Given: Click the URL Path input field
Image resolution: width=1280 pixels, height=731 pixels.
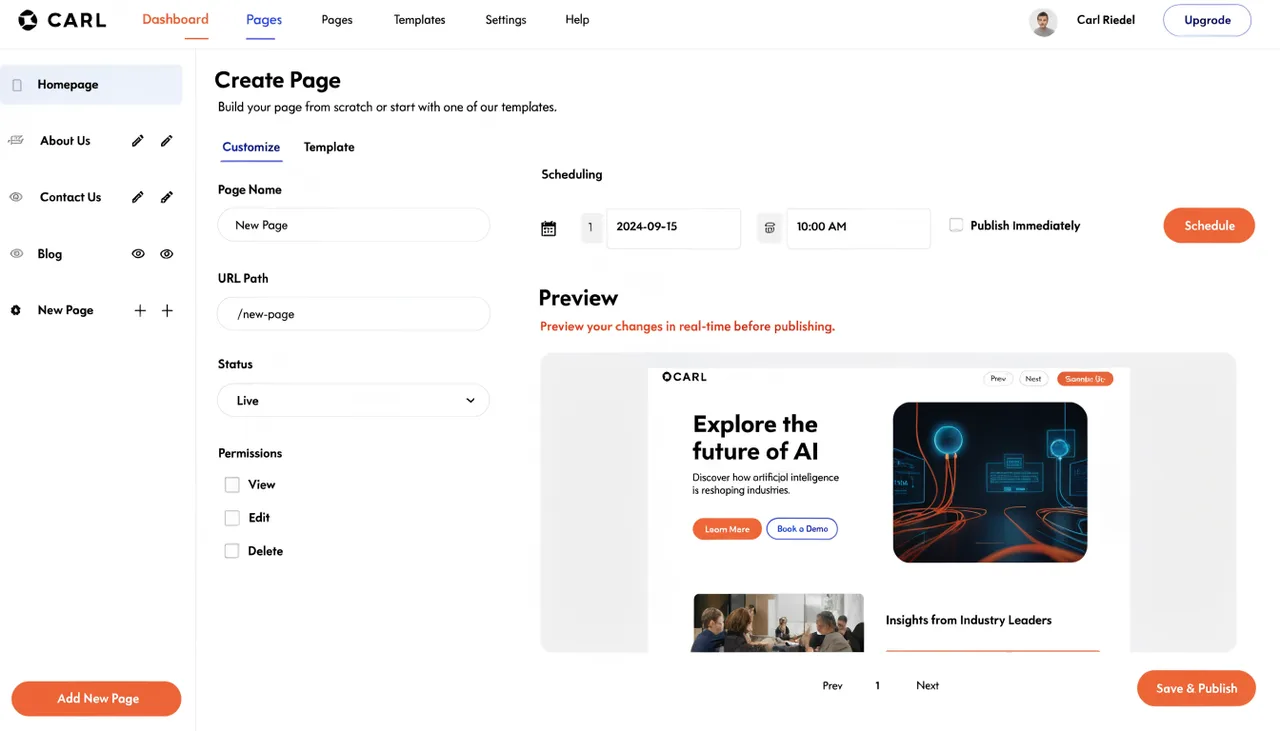Looking at the screenshot, I should click(354, 314).
